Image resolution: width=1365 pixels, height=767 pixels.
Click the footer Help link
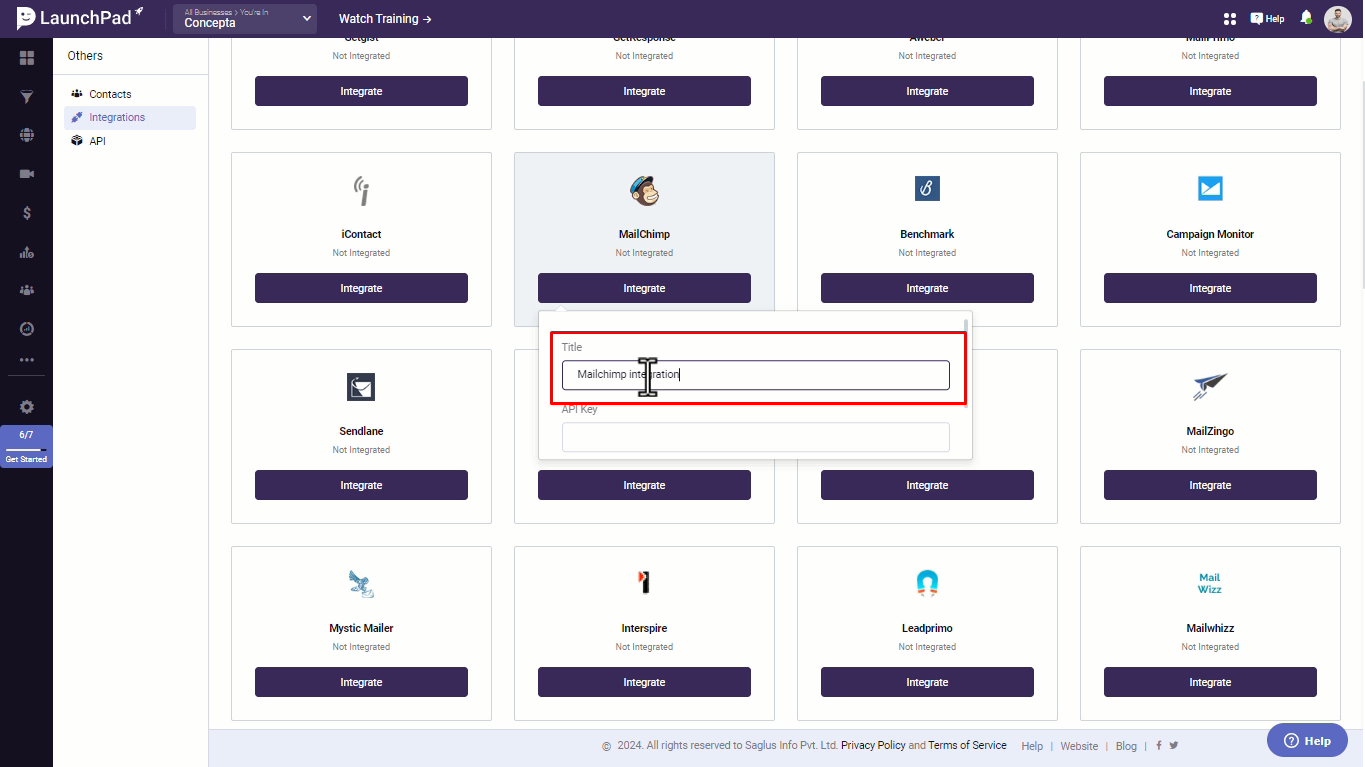tap(1032, 746)
